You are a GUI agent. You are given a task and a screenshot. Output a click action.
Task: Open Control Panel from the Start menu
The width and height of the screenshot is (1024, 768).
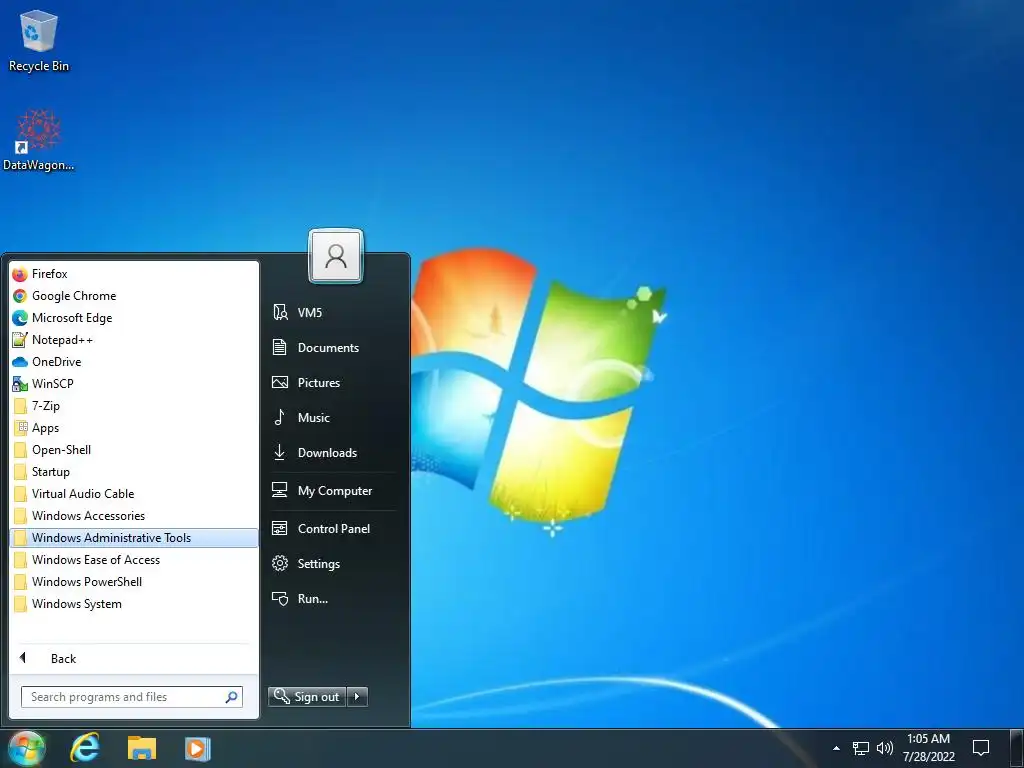click(334, 528)
